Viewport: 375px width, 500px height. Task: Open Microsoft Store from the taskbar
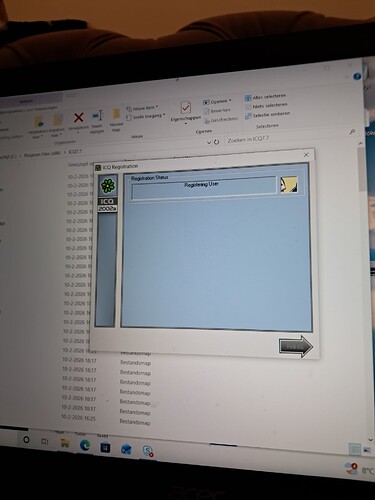tap(105, 448)
